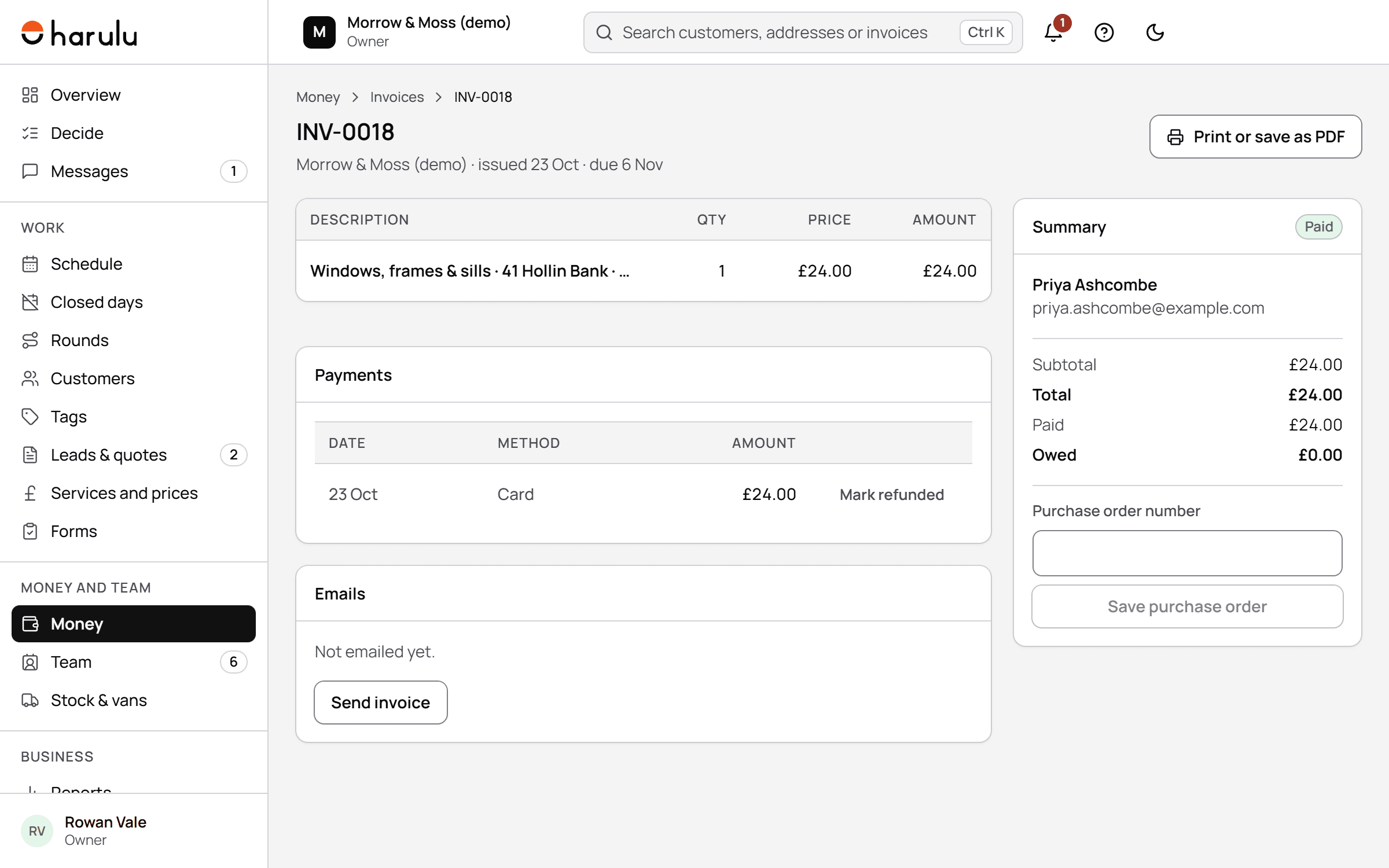
Task: Click the Leads & quotes document icon
Action: click(x=30, y=455)
